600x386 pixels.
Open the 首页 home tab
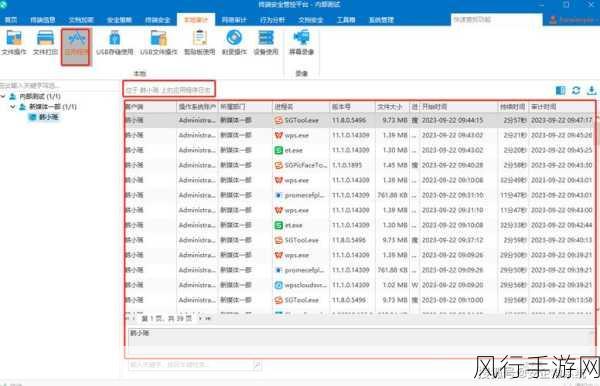click(x=11, y=20)
